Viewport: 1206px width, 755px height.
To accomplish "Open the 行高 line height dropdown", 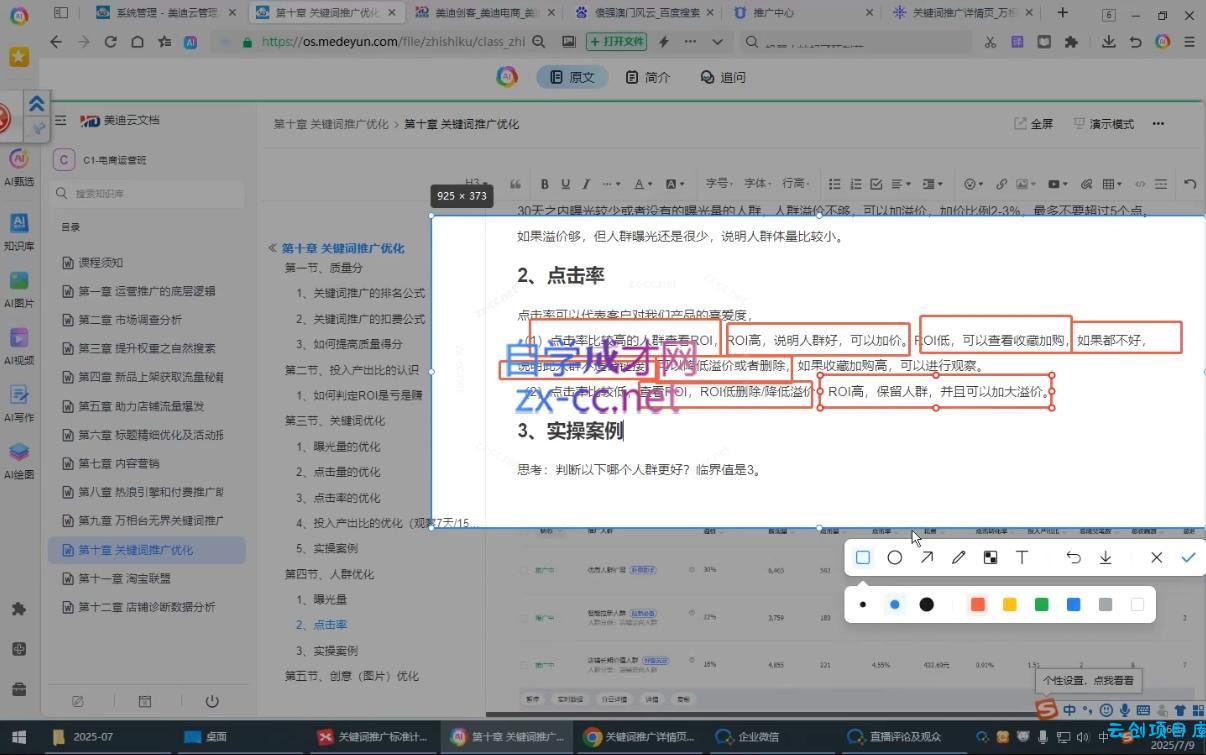I will pyautogui.click(x=796, y=184).
